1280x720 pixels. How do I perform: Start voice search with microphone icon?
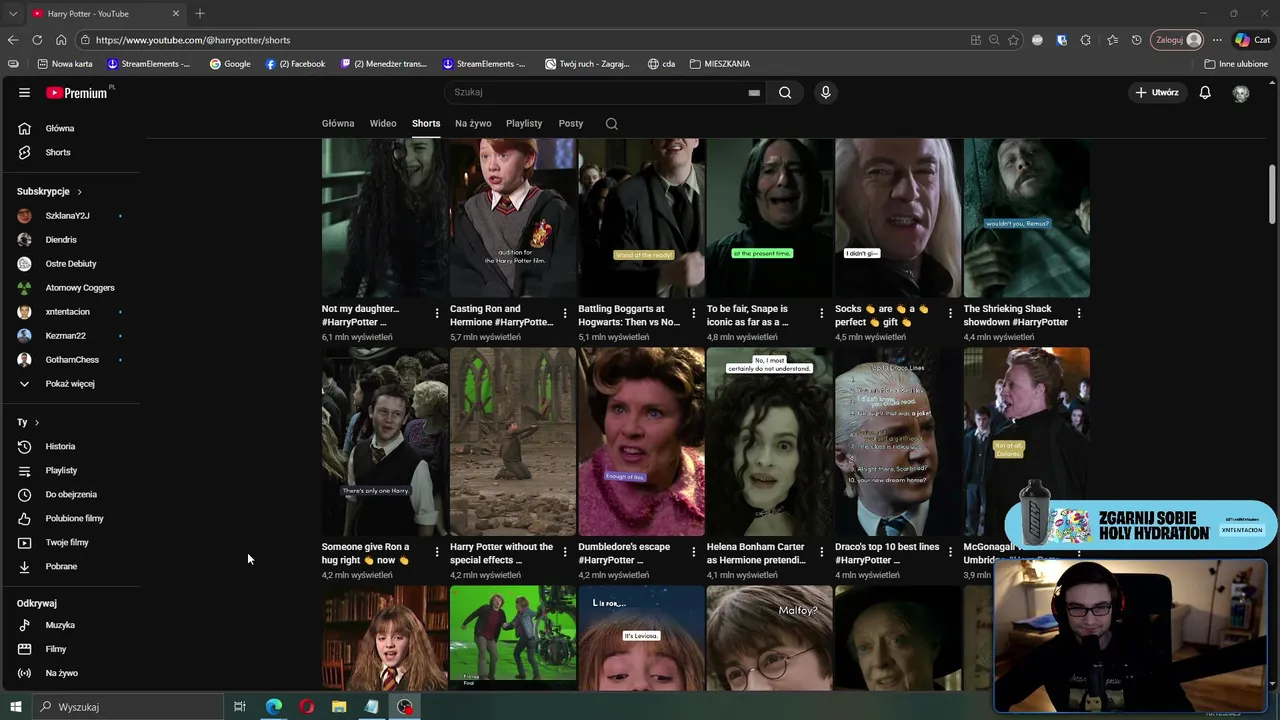(x=825, y=92)
